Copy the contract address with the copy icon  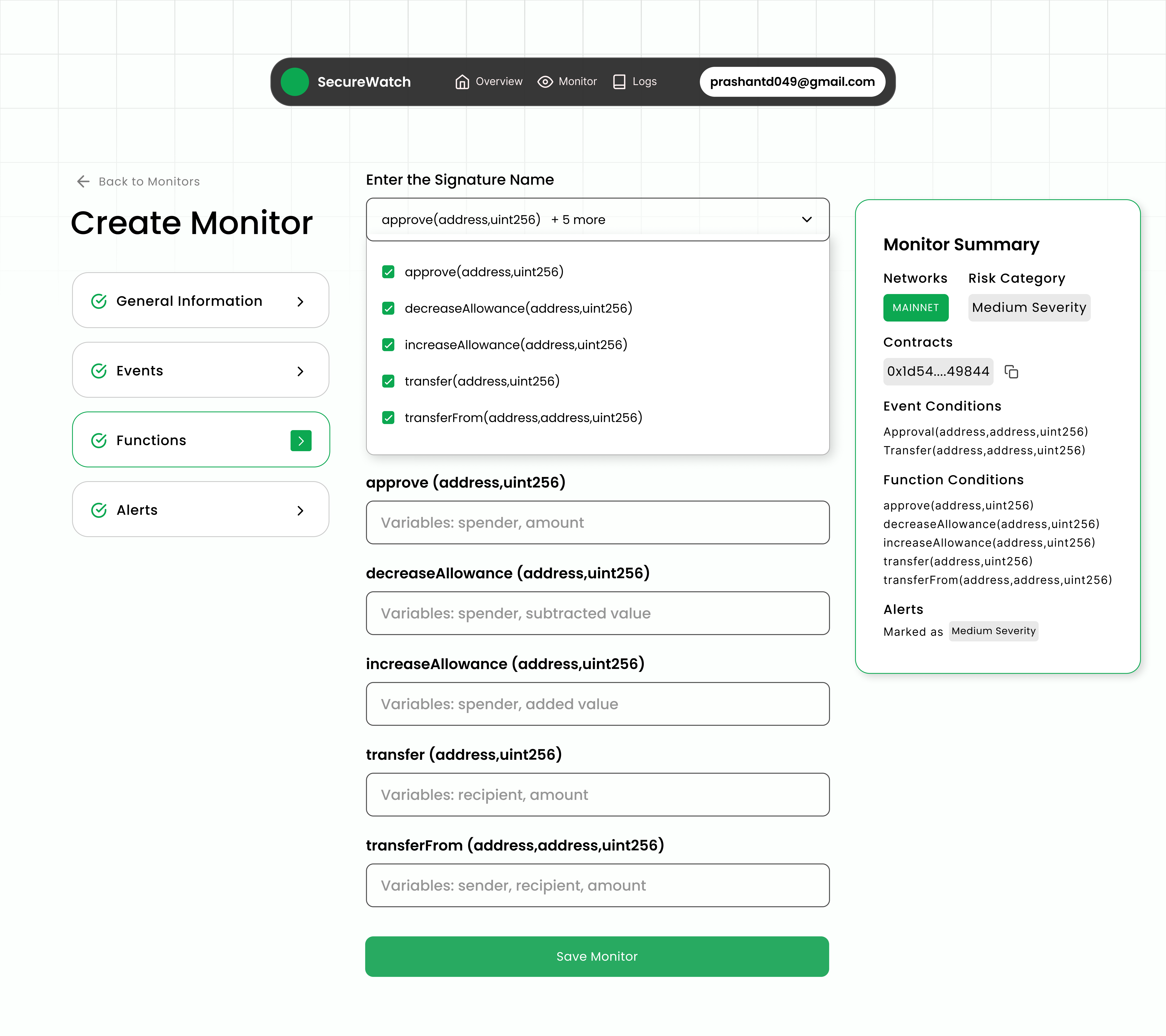click(x=1011, y=372)
